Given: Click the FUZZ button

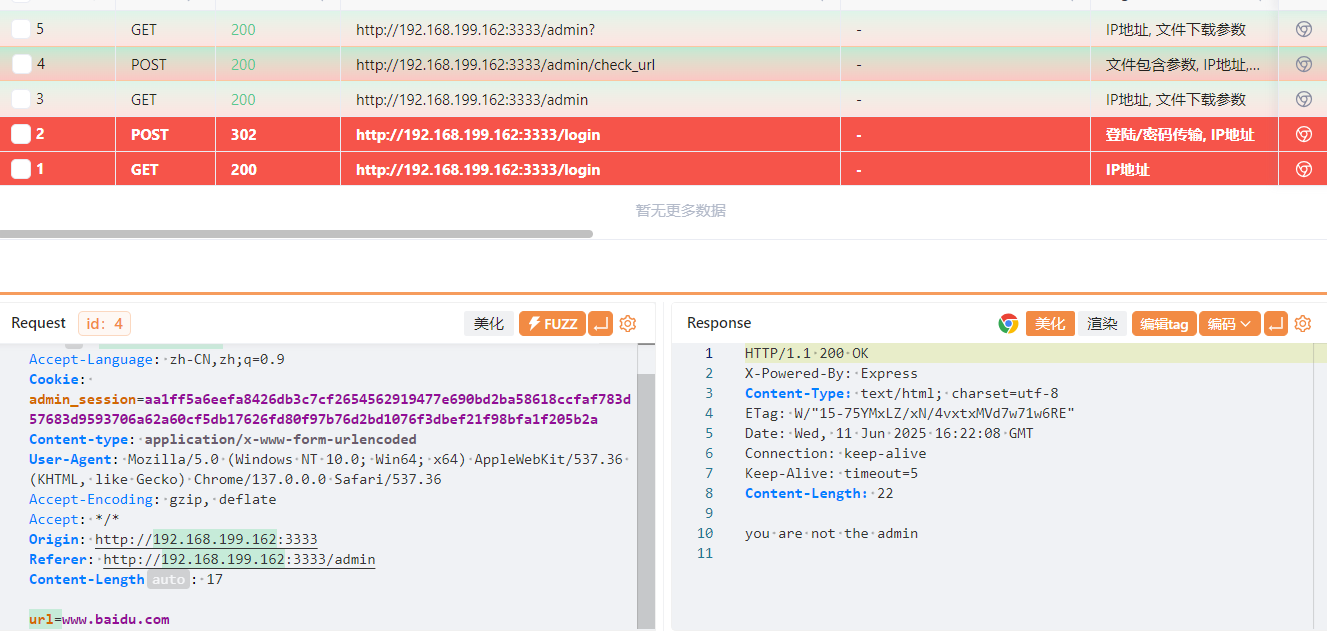Looking at the screenshot, I should click(x=552, y=323).
